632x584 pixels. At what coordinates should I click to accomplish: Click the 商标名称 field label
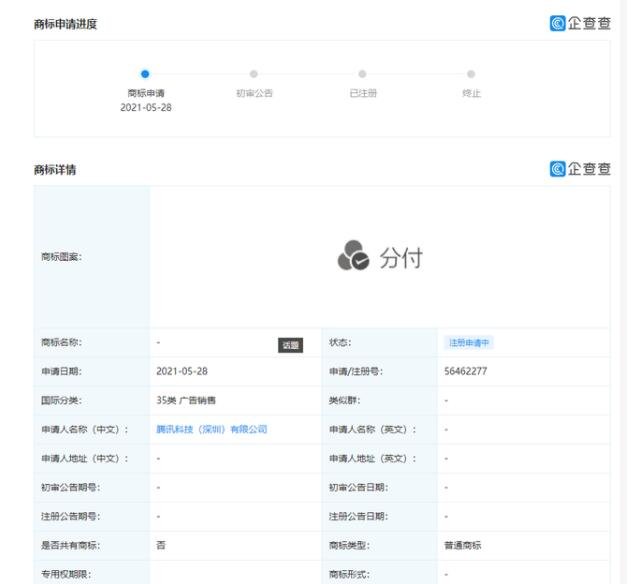coord(61,342)
